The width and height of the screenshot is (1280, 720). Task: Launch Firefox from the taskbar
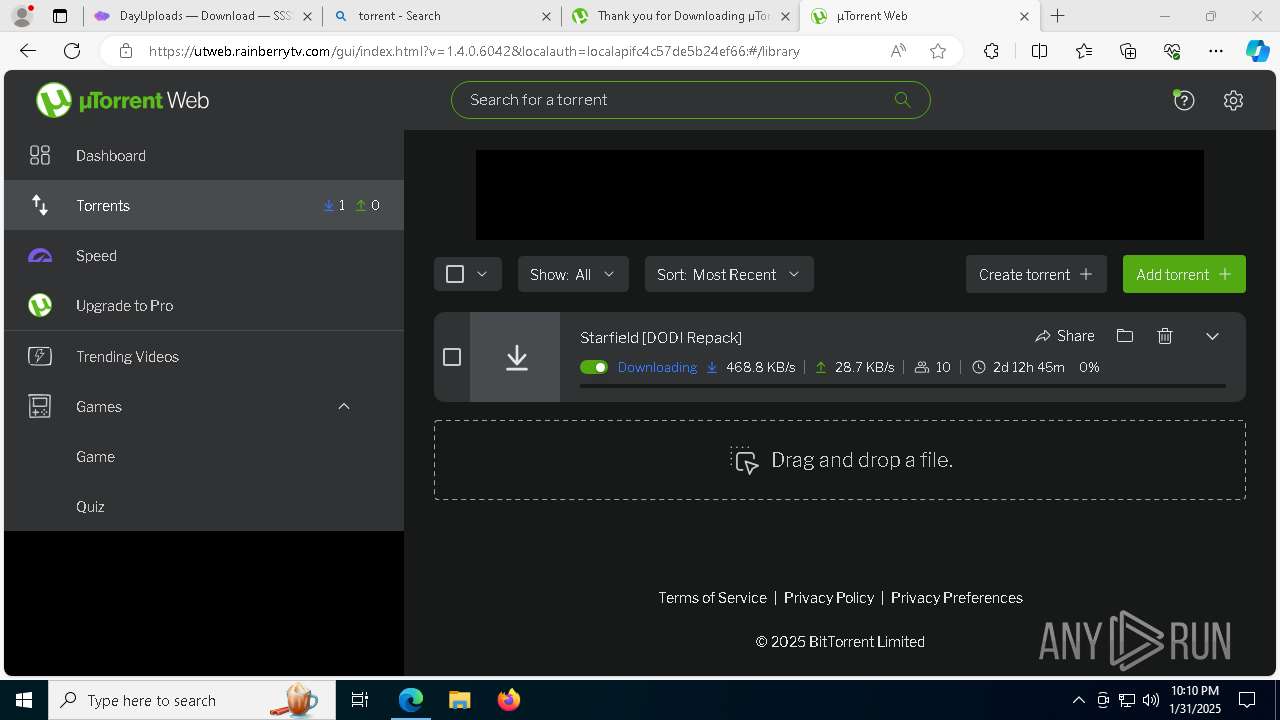pos(509,700)
